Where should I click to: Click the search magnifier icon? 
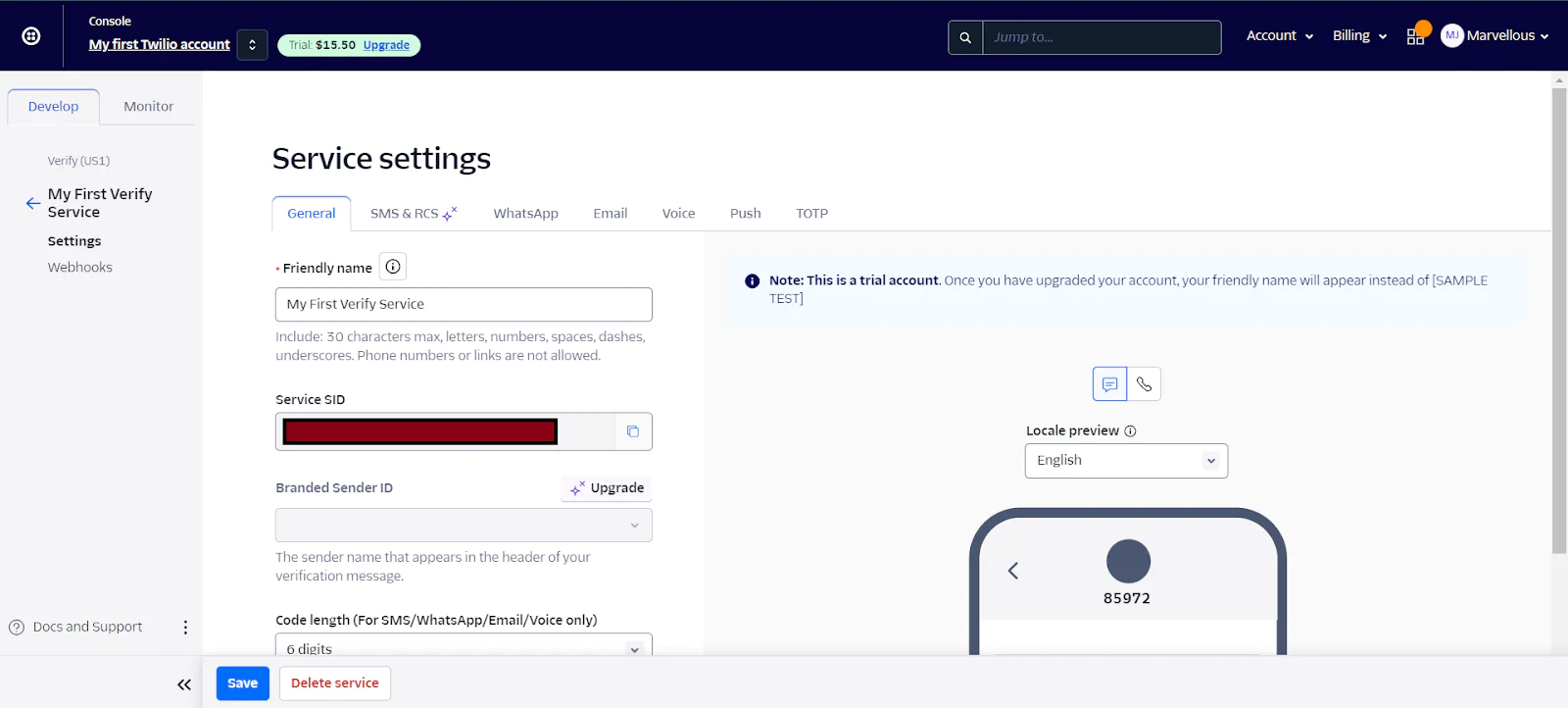tap(965, 37)
